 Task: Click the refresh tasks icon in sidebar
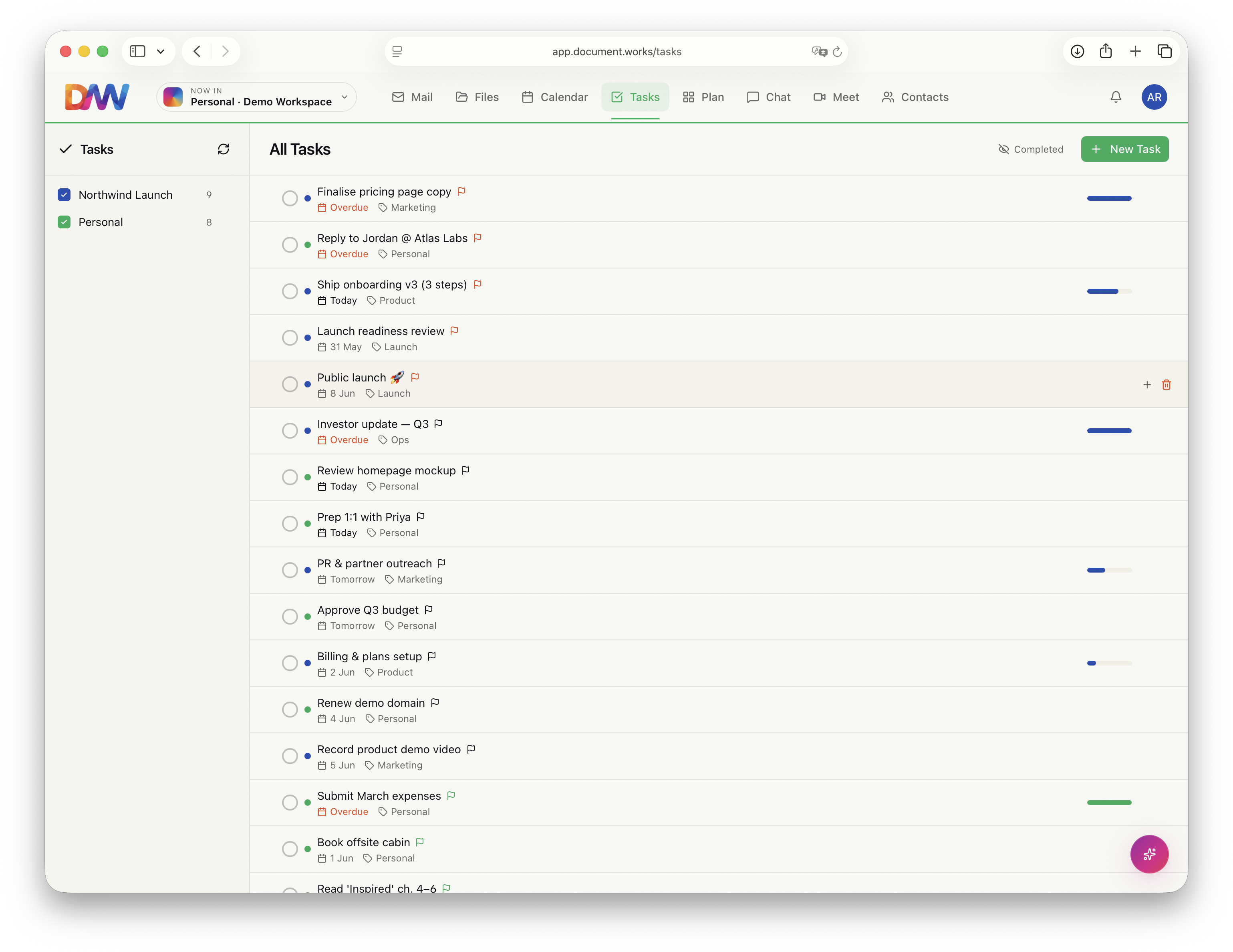(224, 149)
